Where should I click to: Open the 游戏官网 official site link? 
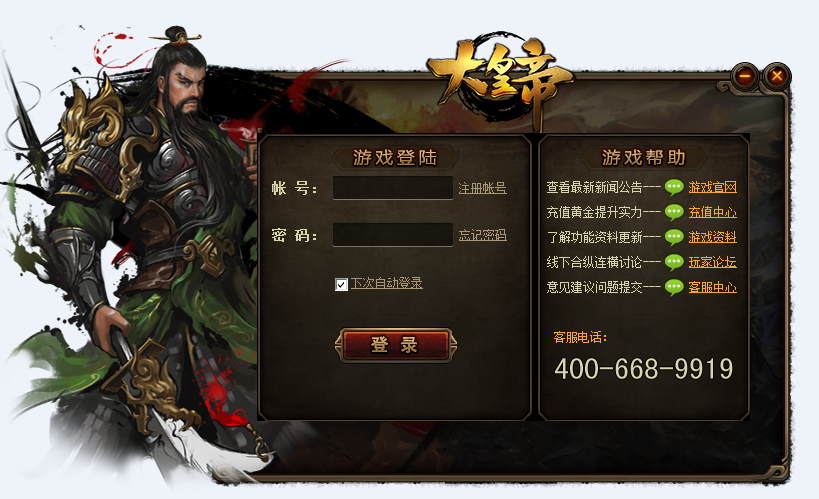712,187
